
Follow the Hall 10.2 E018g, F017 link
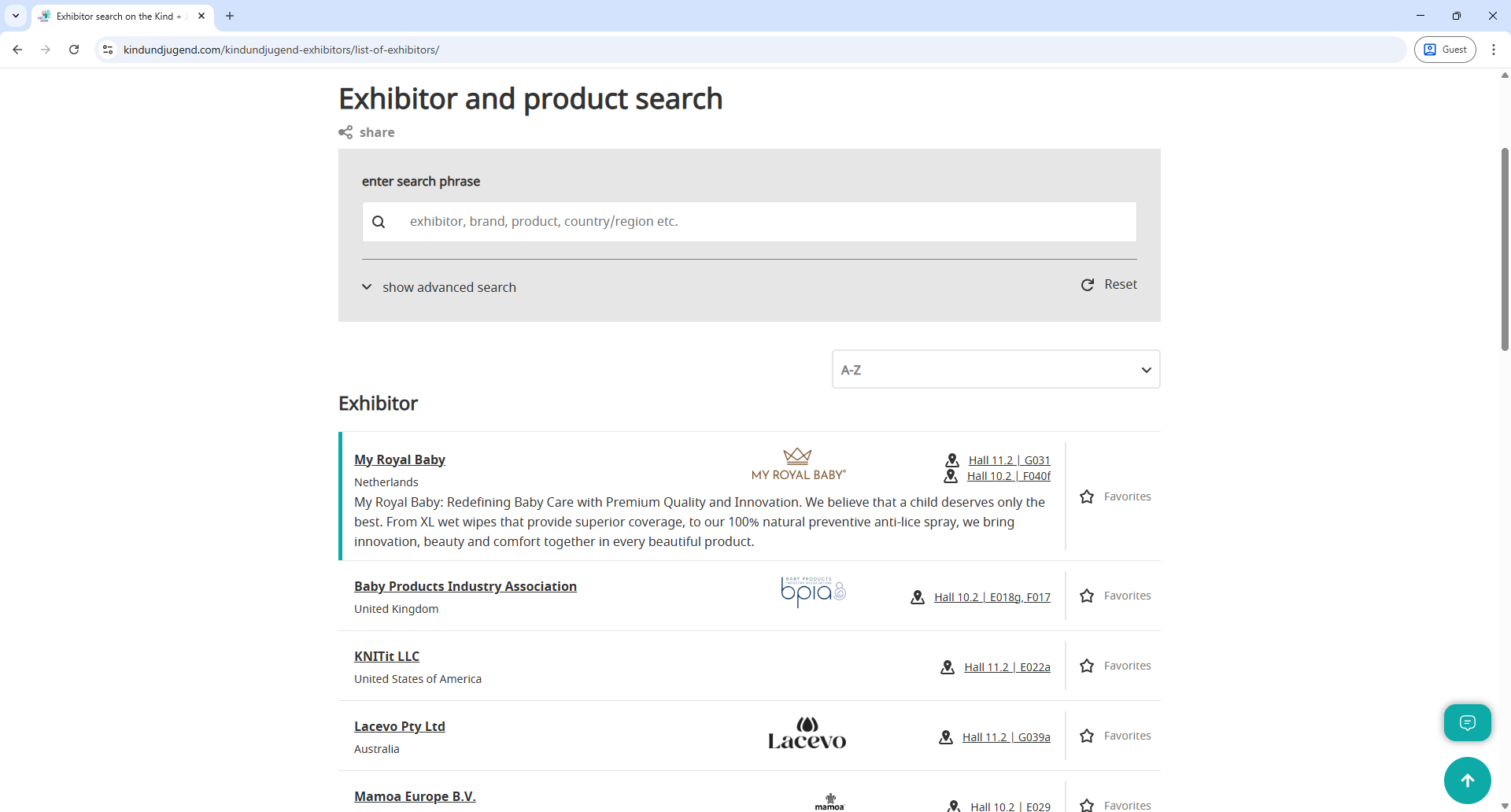pos(992,596)
